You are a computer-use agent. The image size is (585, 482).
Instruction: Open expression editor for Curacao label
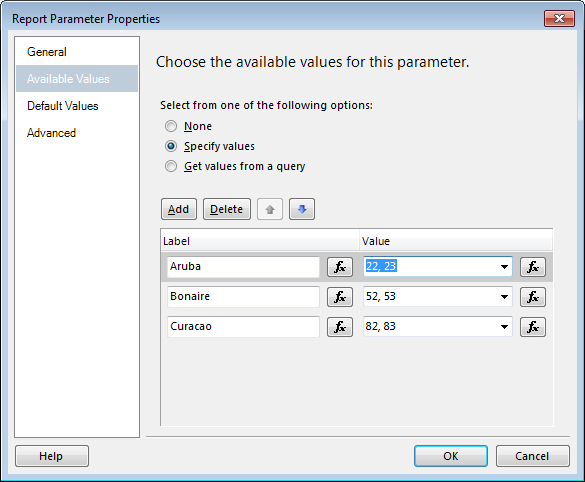[340, 327]
